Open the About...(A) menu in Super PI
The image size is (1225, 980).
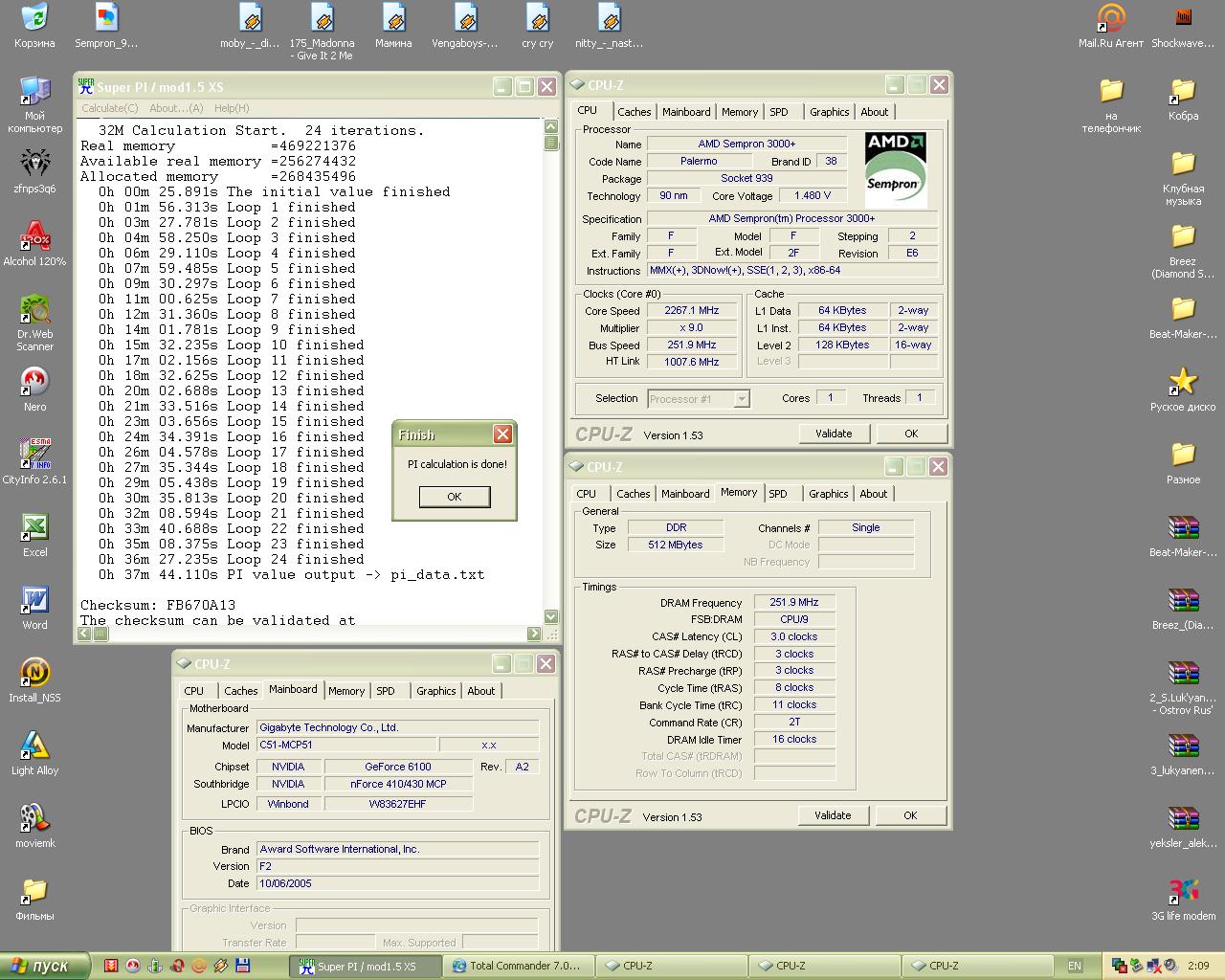coord(176,108)
